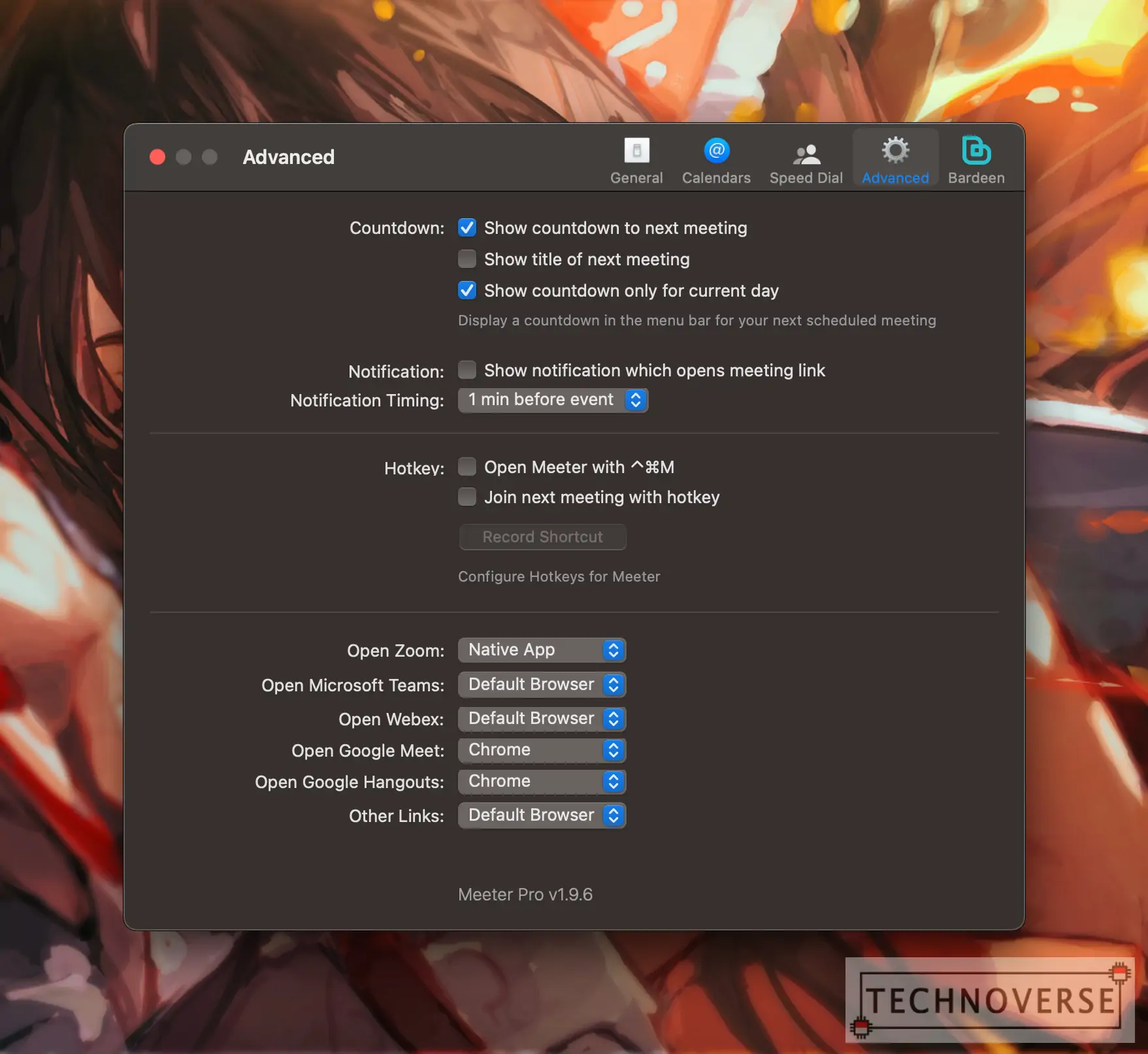The width and height of the screenshot is (1148, 1054).
Task: Expand the Open Webex dropdown
Action: [542, 719]
